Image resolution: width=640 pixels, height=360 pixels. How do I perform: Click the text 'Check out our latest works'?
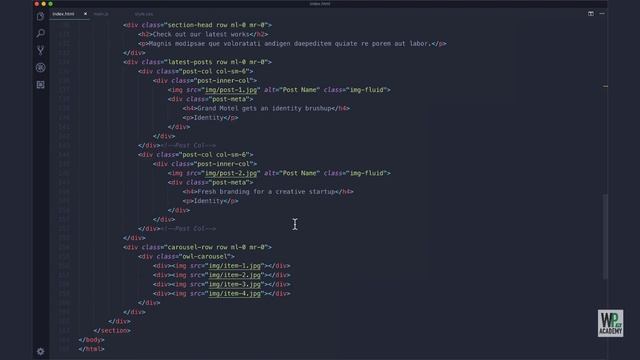200,34
